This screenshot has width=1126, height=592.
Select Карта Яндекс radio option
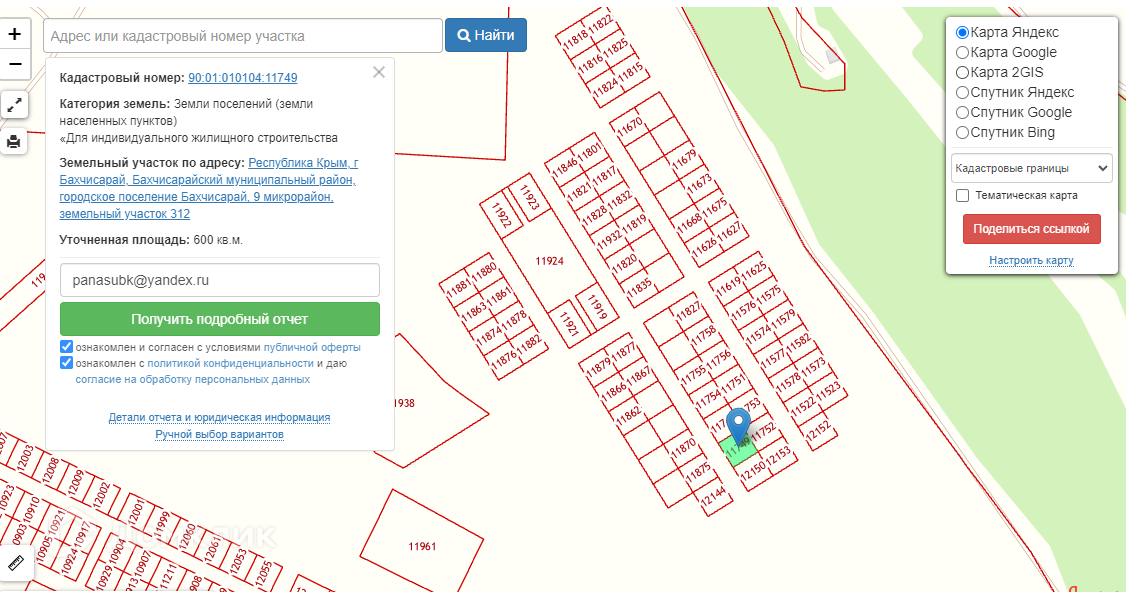coord(962,32)
